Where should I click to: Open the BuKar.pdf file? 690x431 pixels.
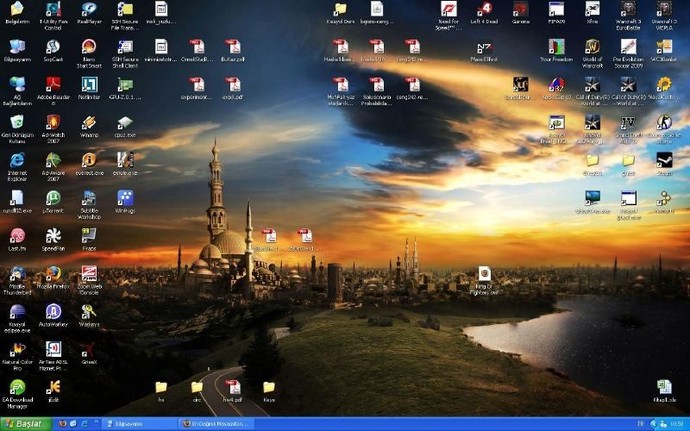tap(233, 47)
